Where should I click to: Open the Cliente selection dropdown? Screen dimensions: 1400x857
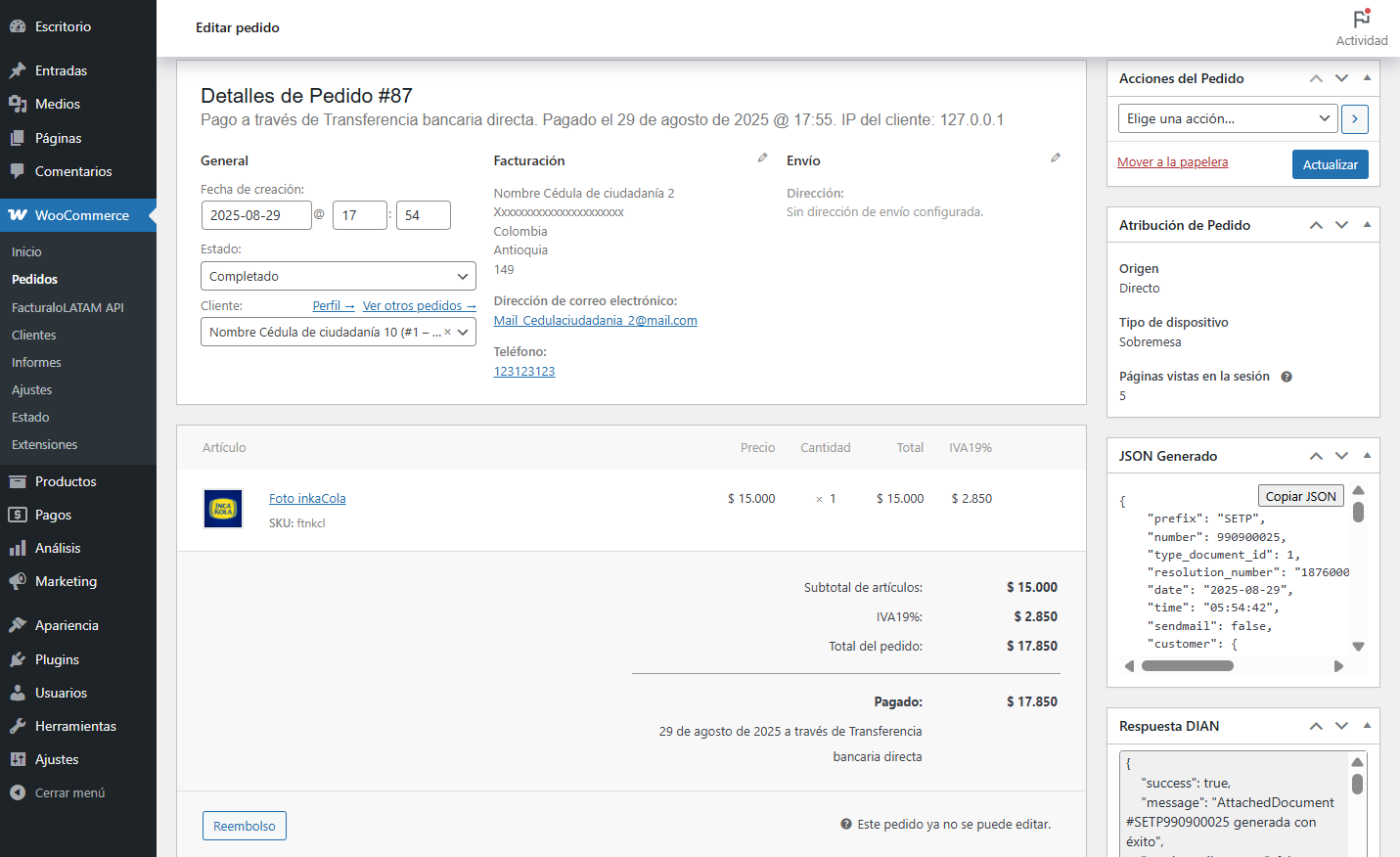point(339,332)
